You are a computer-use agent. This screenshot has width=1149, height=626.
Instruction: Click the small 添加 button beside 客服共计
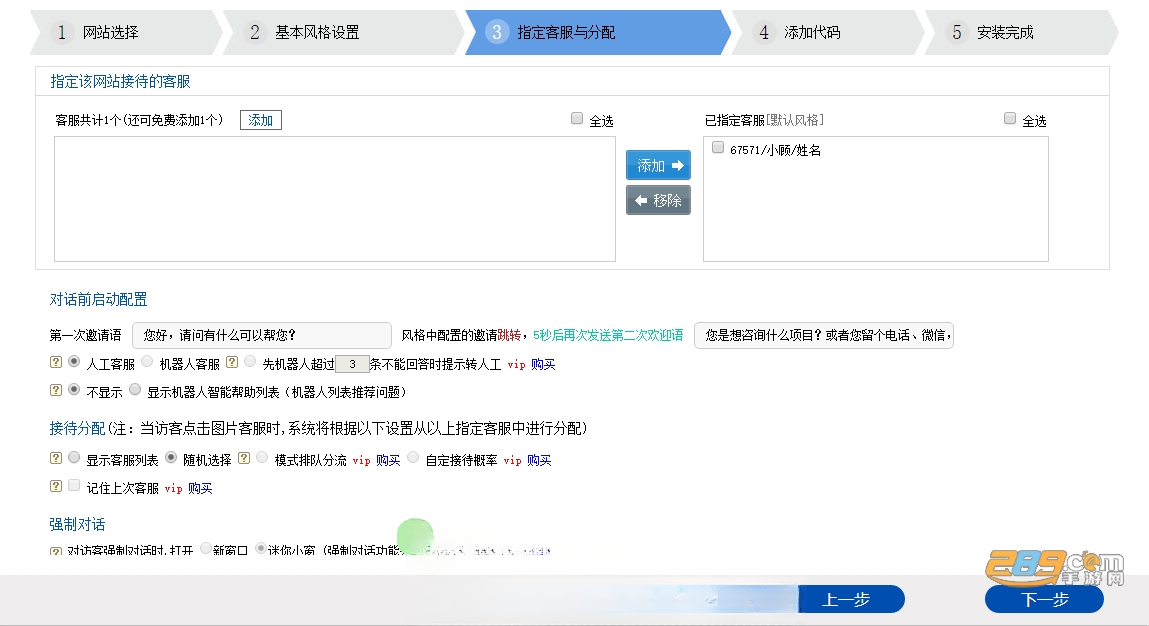261,120
